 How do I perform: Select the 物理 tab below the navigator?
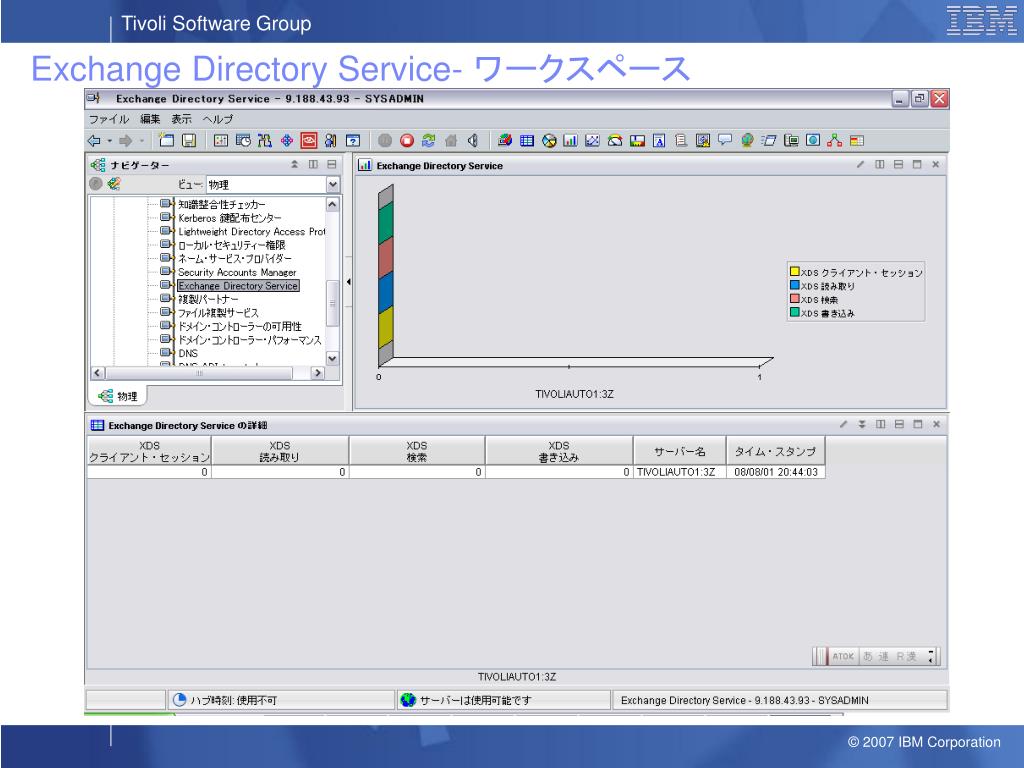point(118,396)
